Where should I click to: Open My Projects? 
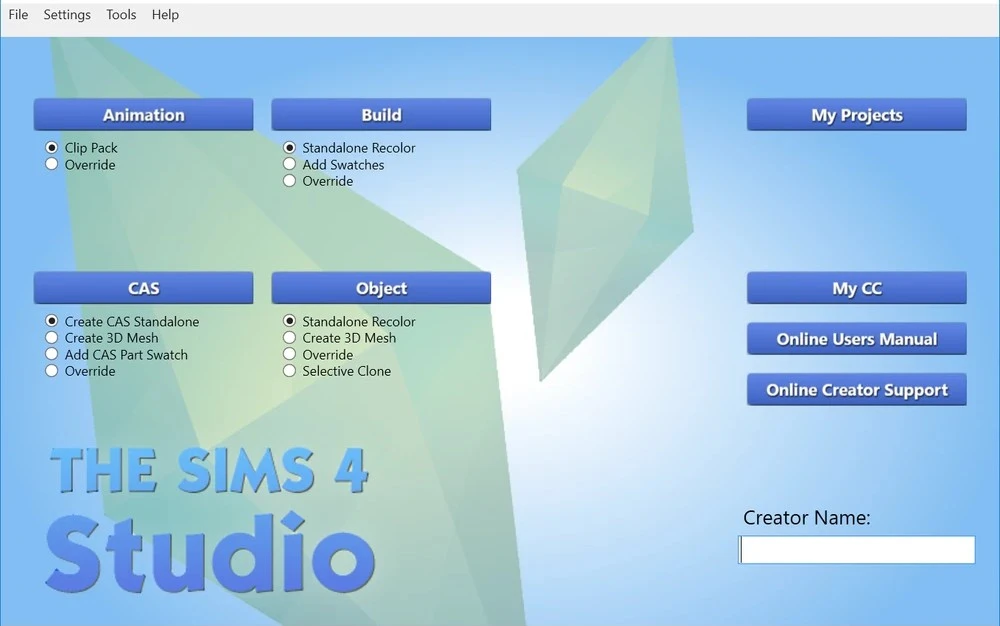(856, 114)
